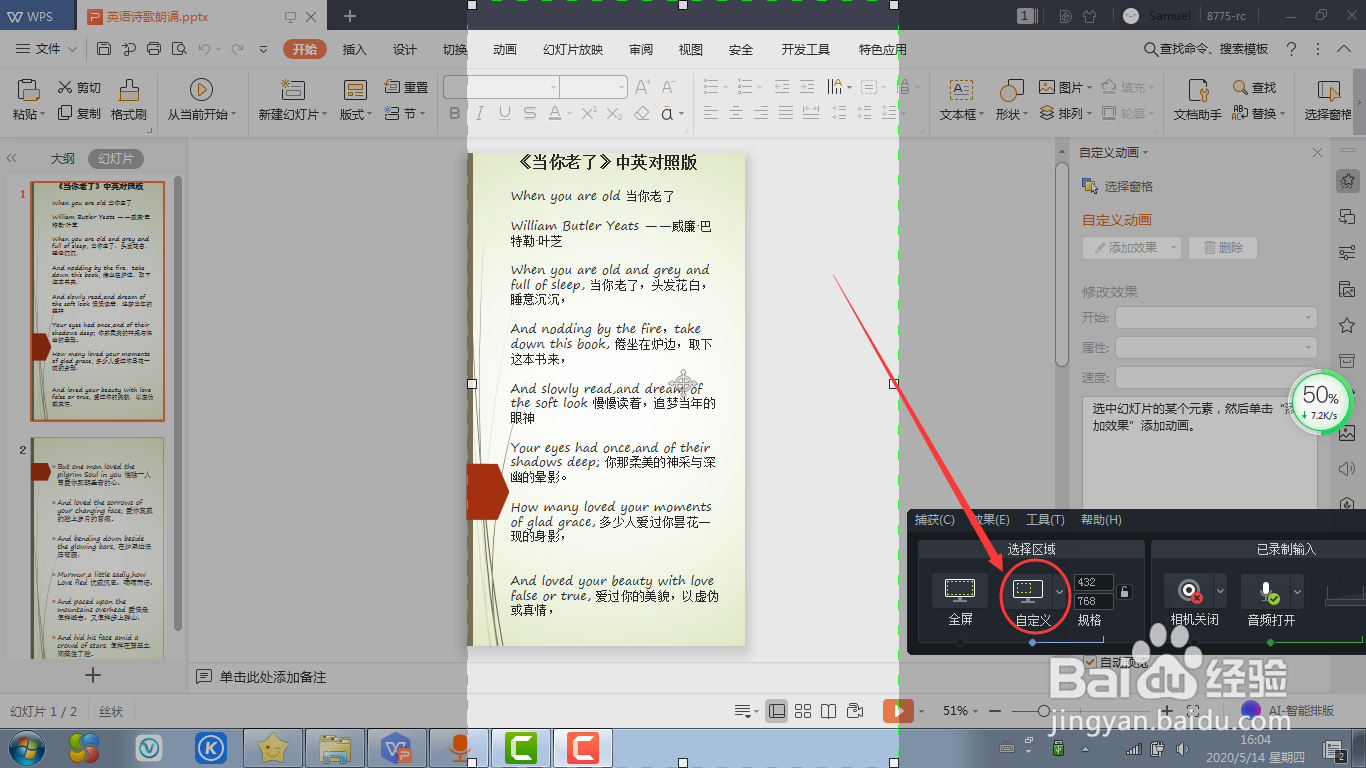Toggle Bold formatting
The image size is (1366, 768).
(x=455, y=113)
